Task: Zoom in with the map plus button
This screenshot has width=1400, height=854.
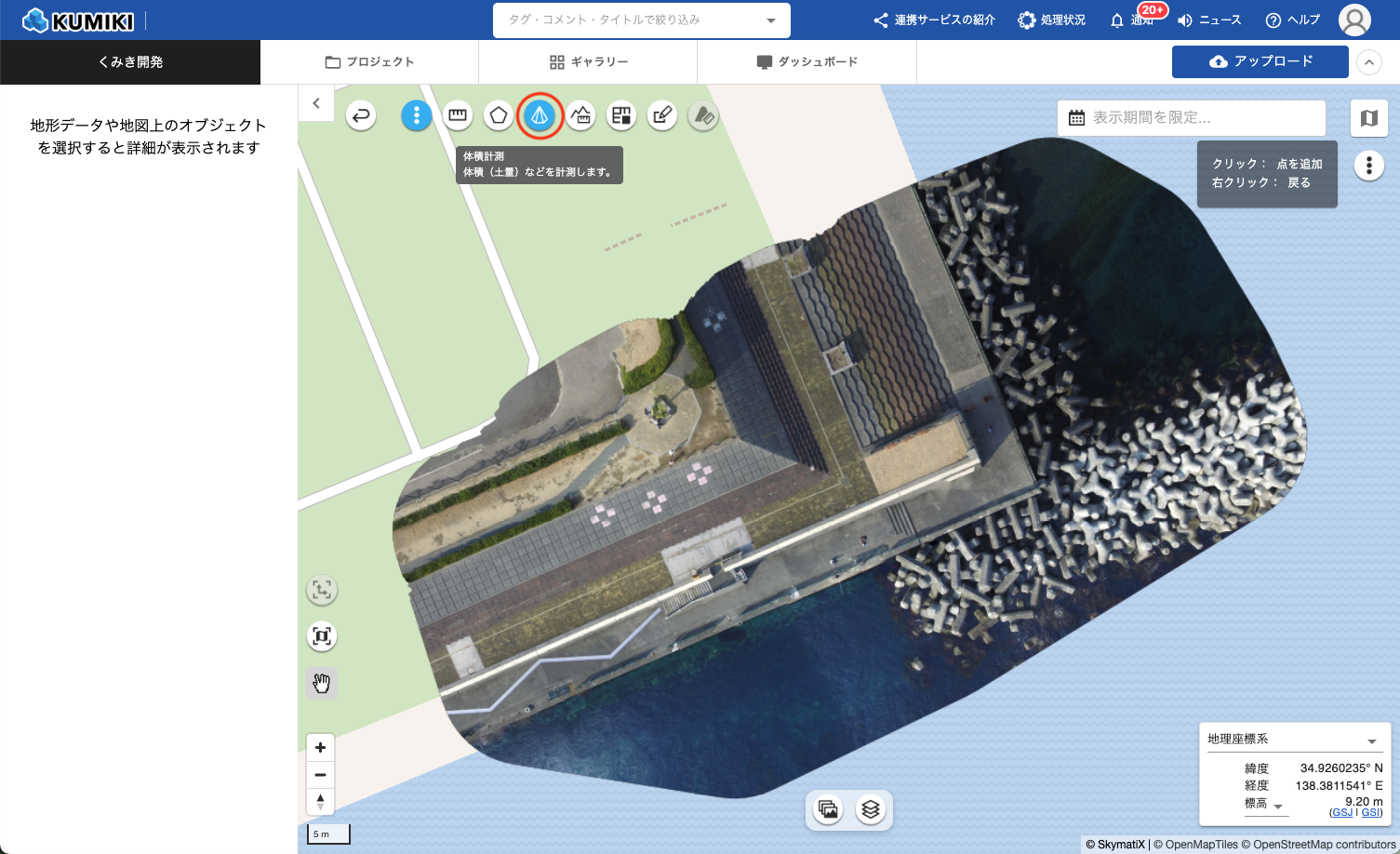Action: pos(320,747)
